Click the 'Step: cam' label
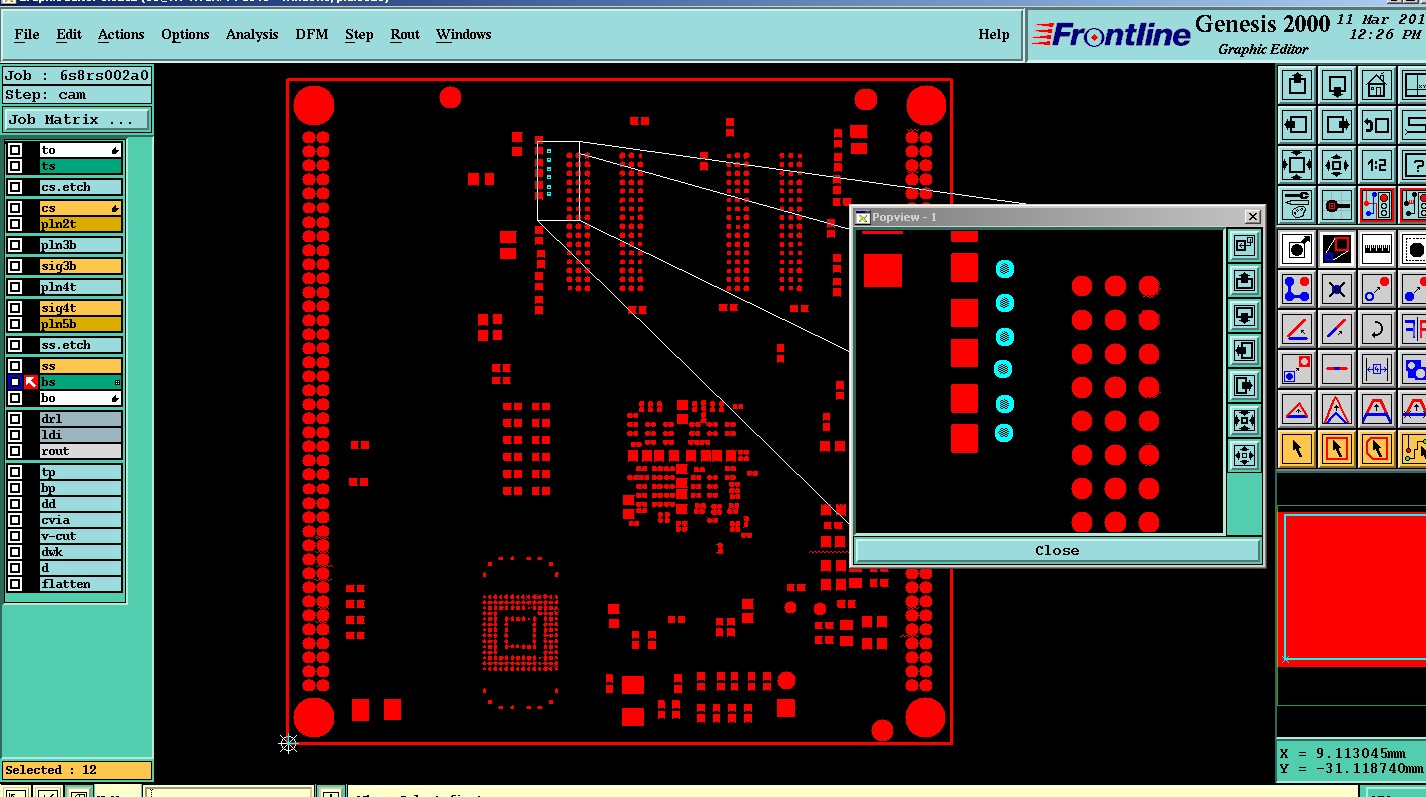 coord(46,95)
